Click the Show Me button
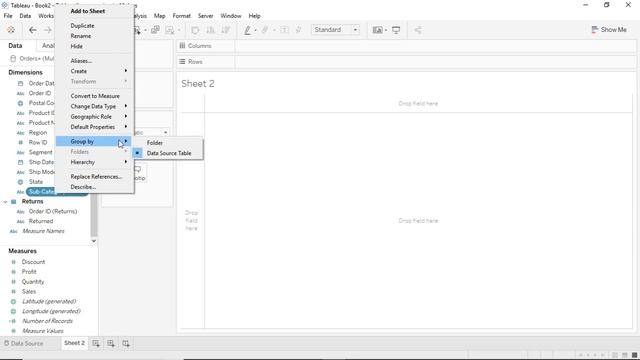Viewport: 640px width, 360px height. 609,30
